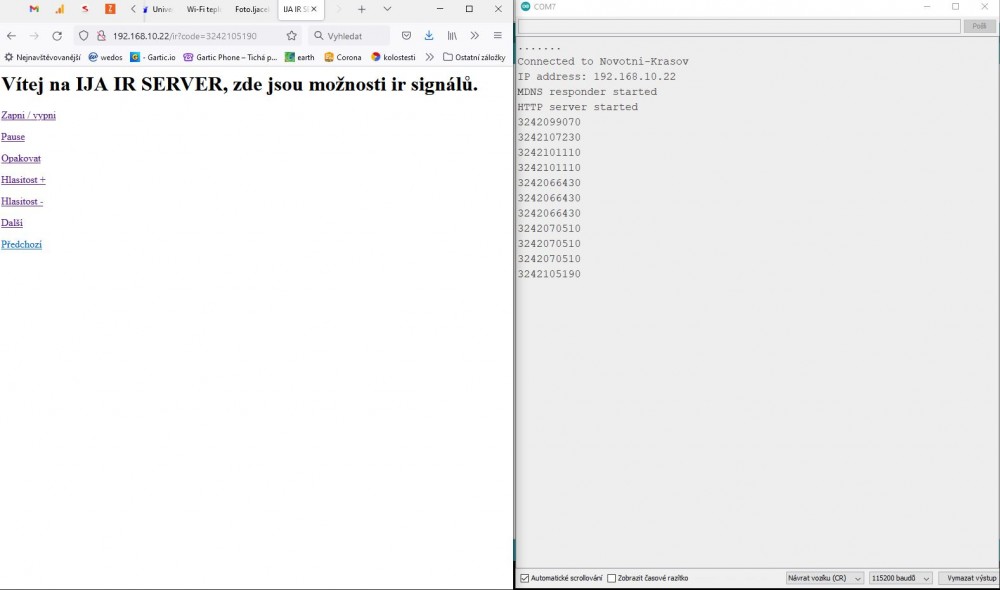Click the Zapni / vypni link
Viewport: 1000px width, 590px height.
coord(28,115)
